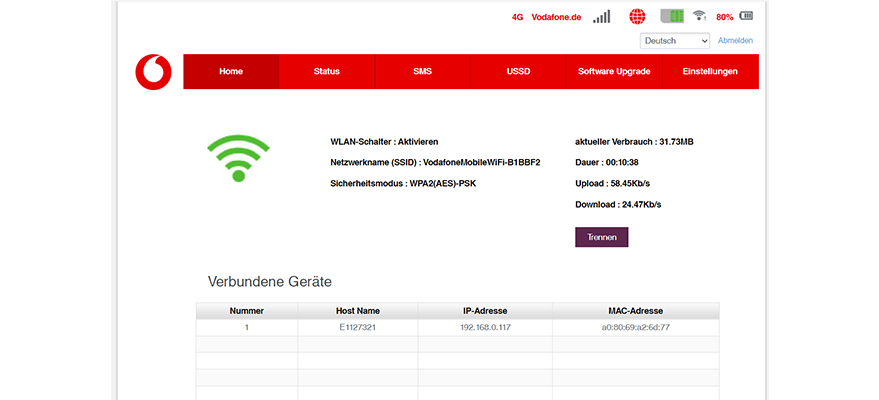Click the Vodafone logo
The image size is (879, 400).
coord(153,72)
